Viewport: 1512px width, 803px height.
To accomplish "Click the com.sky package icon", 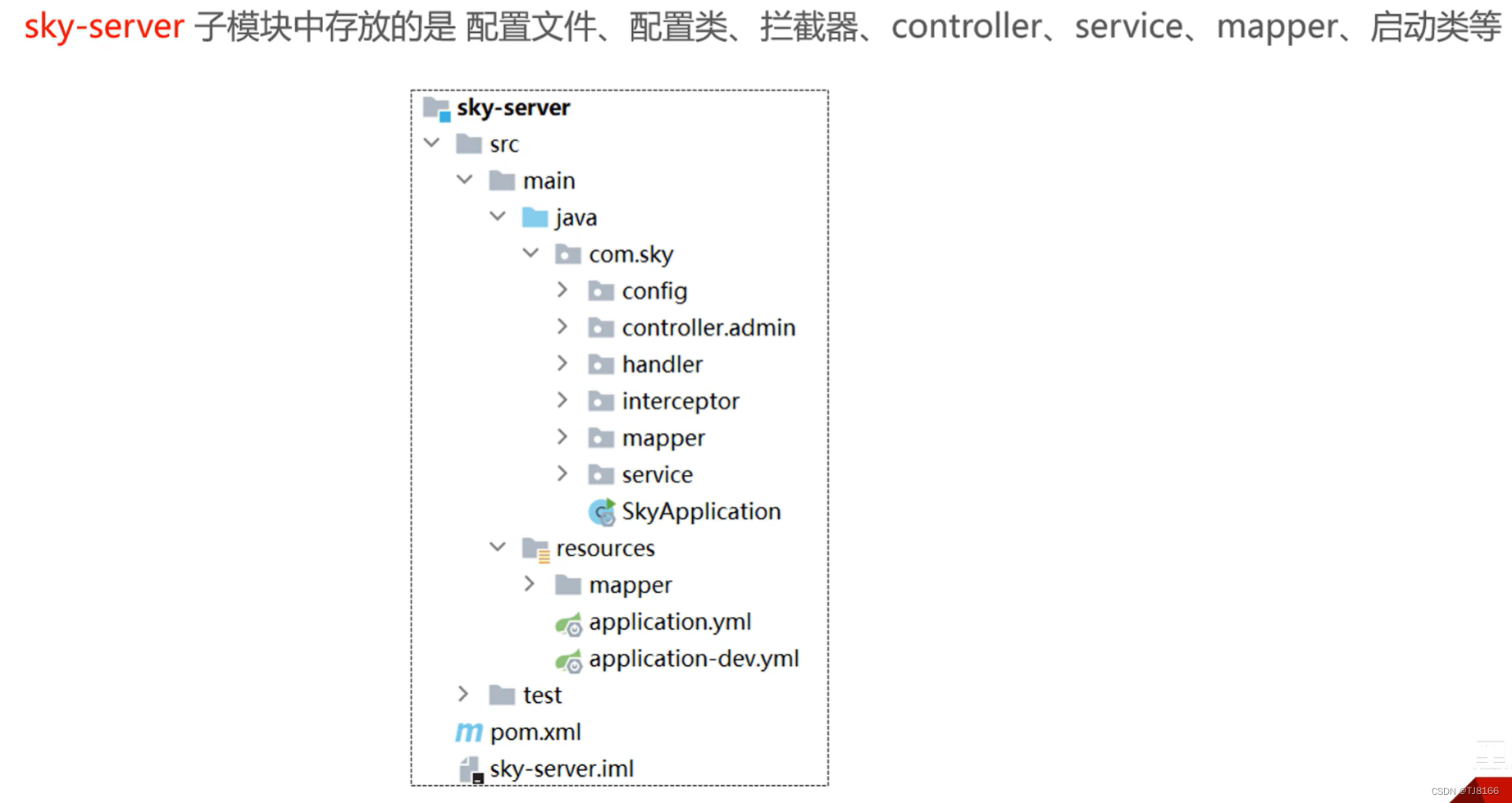I will click(569, 254).
